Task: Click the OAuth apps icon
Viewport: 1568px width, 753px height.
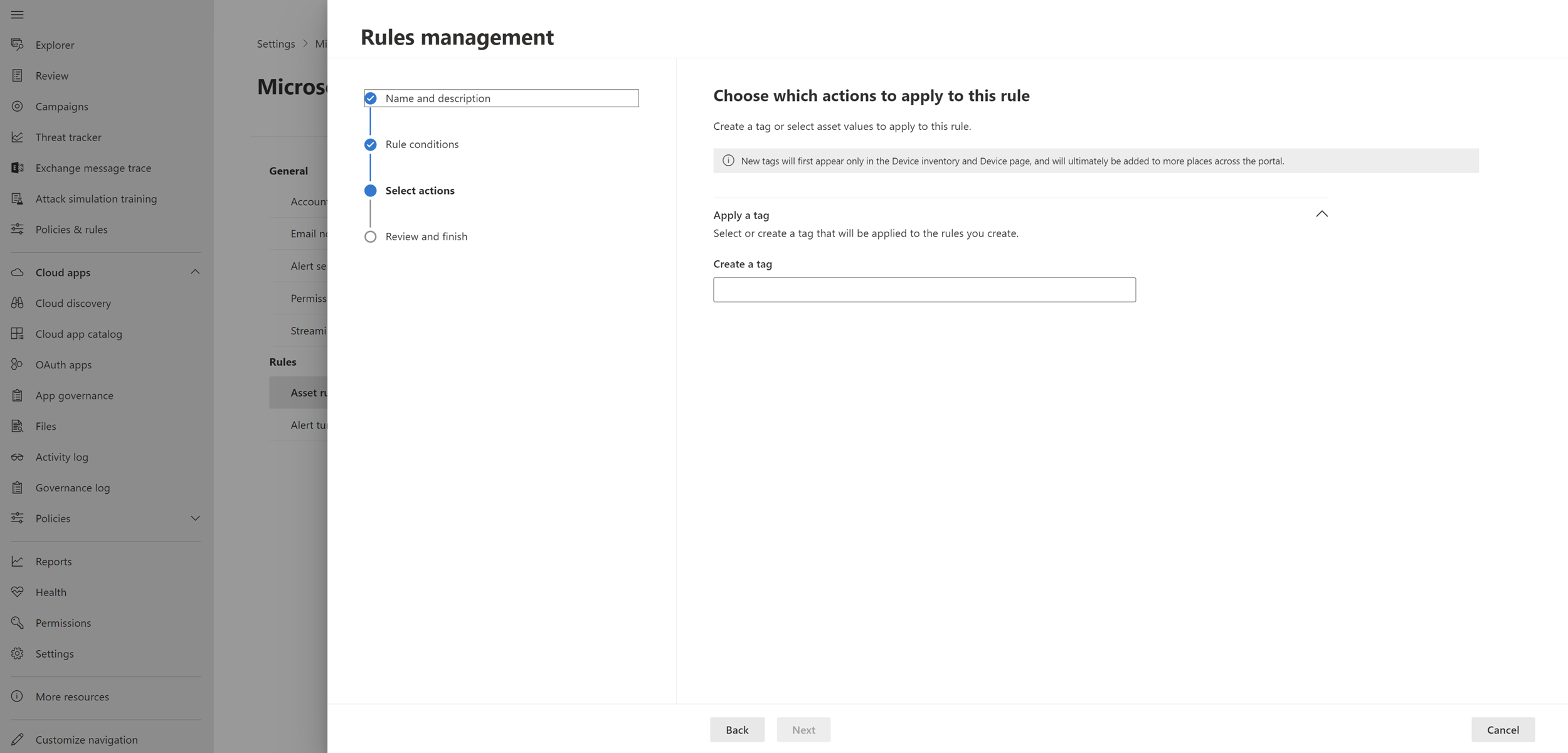Action: tap(17, 365)
